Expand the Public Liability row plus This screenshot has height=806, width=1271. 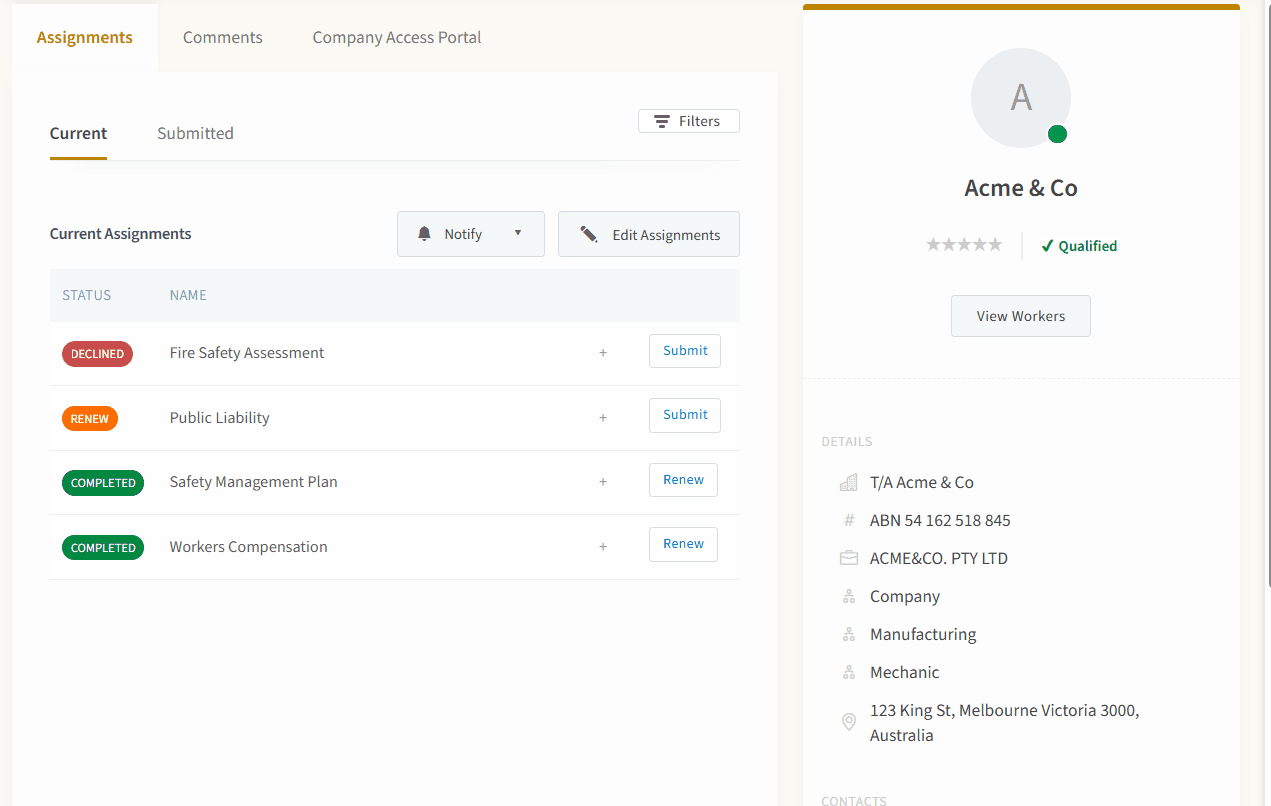[x=603, y=418]
